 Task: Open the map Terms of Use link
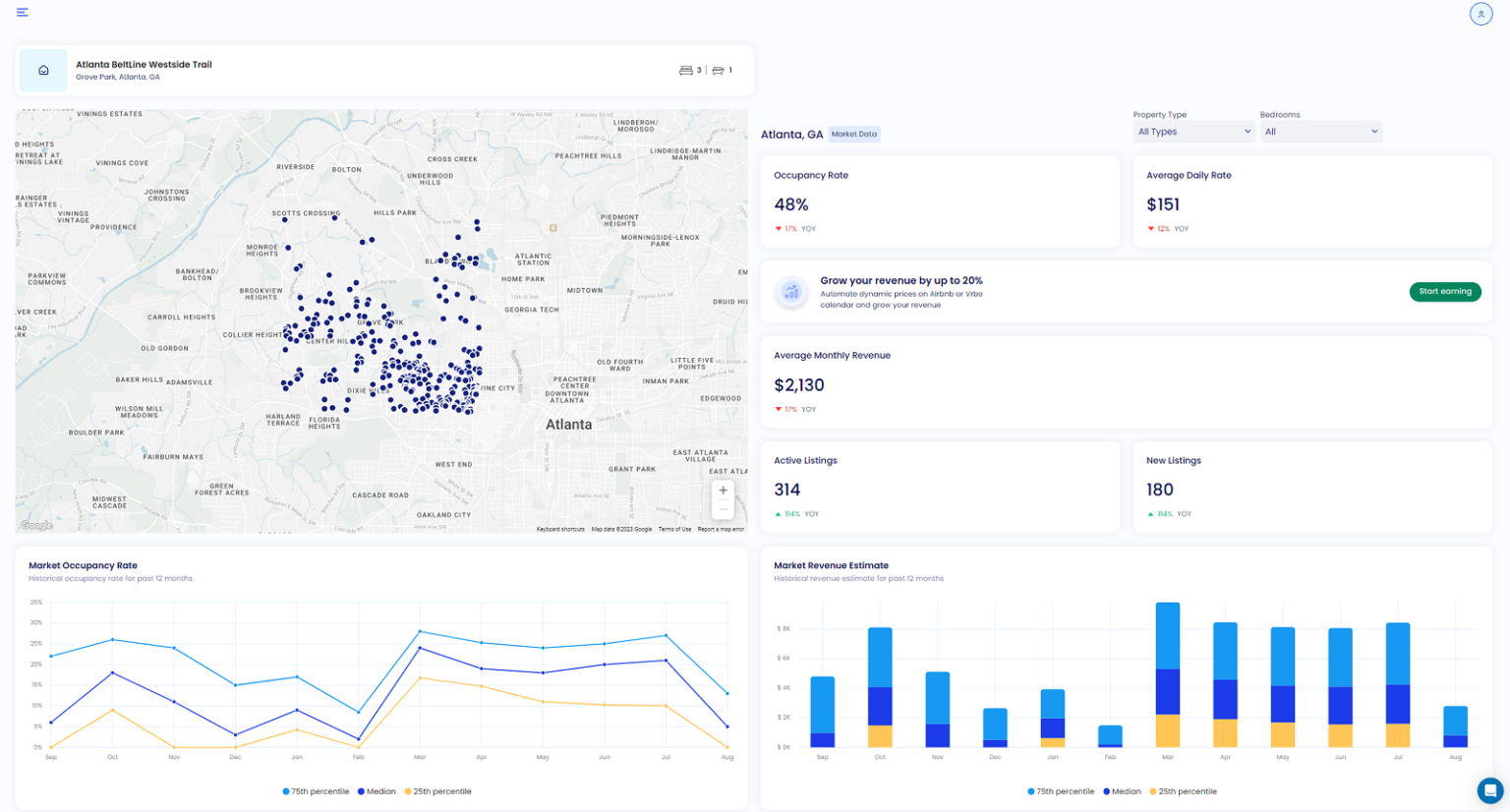click(x=674, y=530)
